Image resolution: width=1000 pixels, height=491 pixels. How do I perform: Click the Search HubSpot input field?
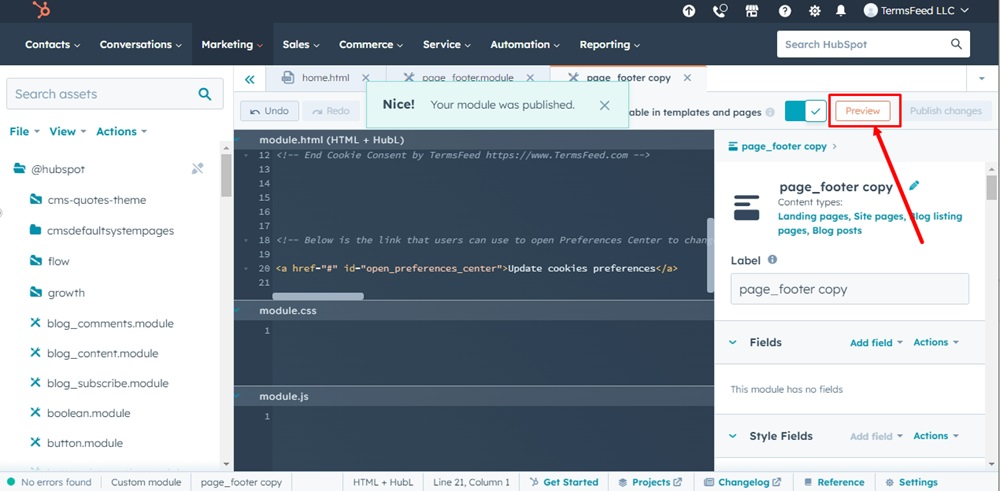tap(873, 44)
